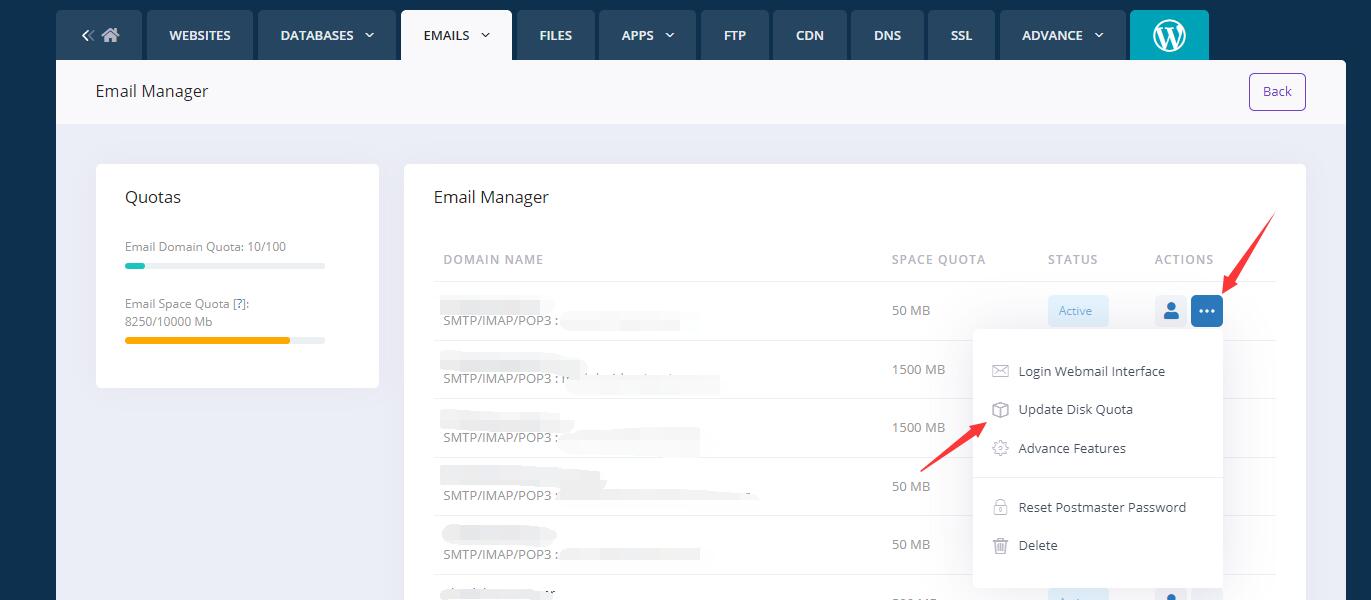Click the Active status badge in first row
1371x600 pixels.
pyautogui.click(x=1077, y=311)
